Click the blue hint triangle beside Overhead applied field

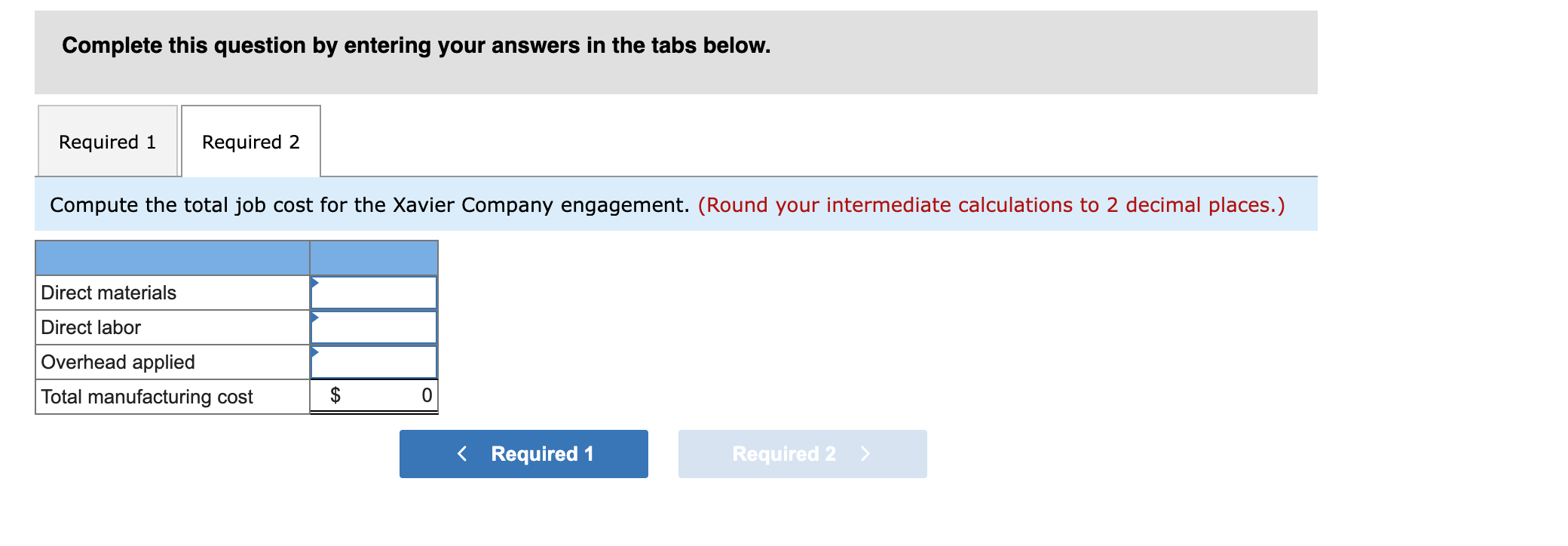314,352
